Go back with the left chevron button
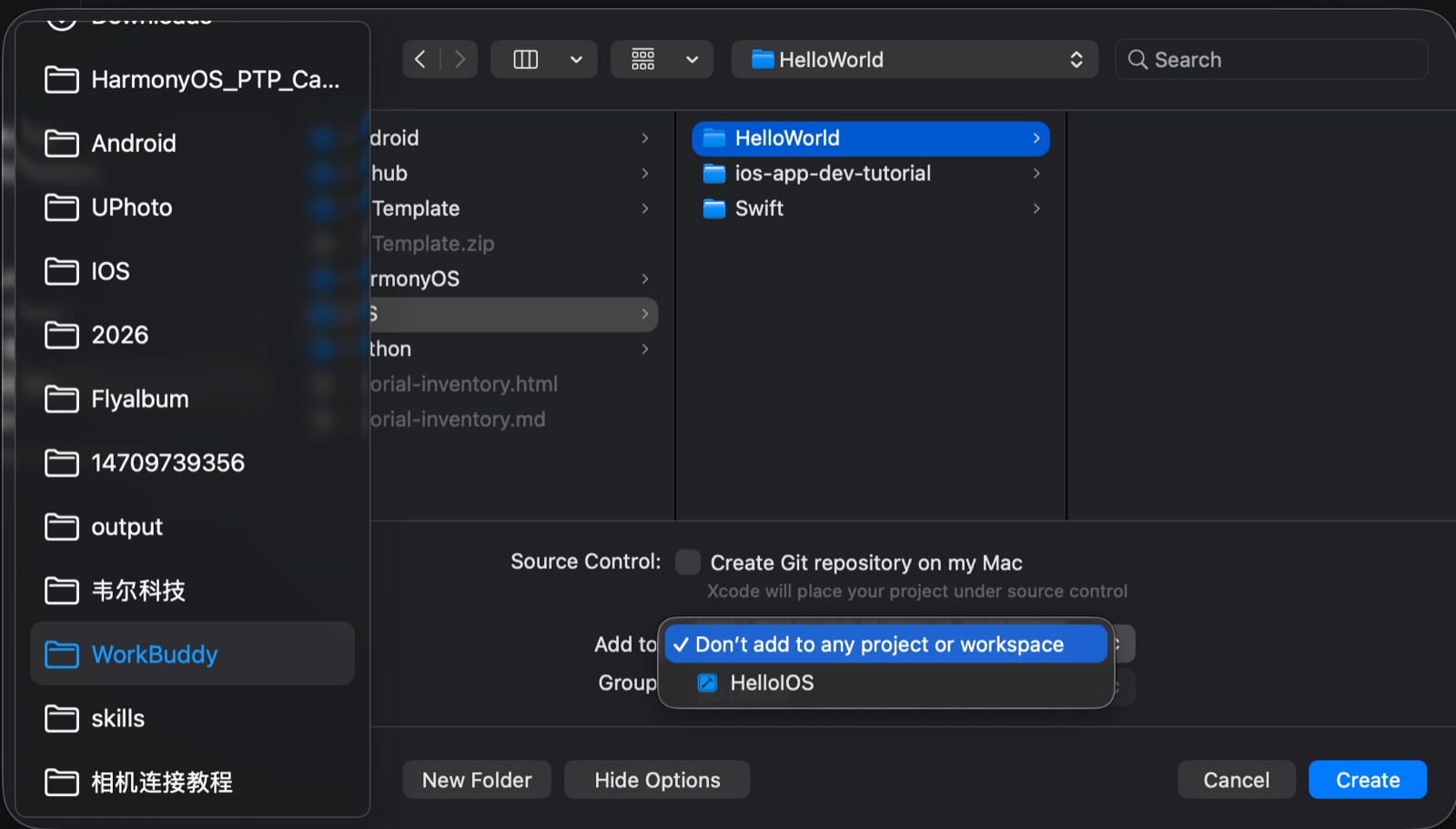Viewport: 1456px width, 829px height. click(x=420, y=60)
